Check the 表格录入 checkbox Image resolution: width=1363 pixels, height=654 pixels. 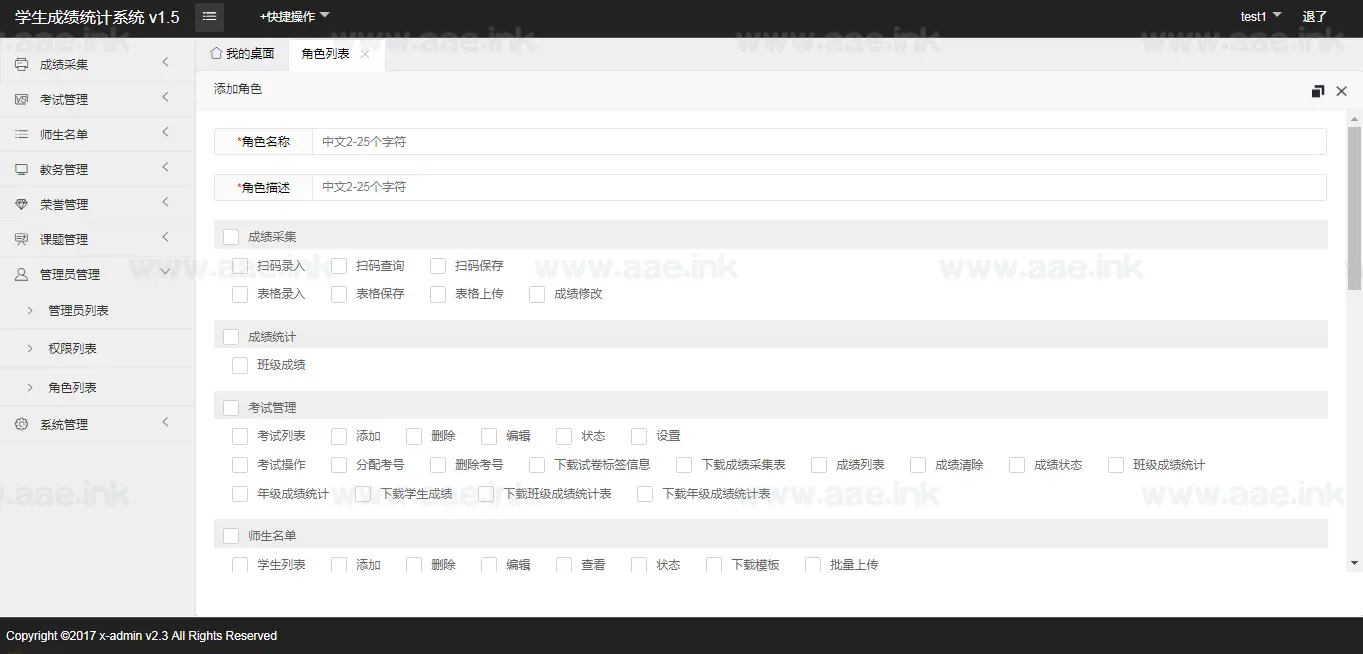click(240, 294)
